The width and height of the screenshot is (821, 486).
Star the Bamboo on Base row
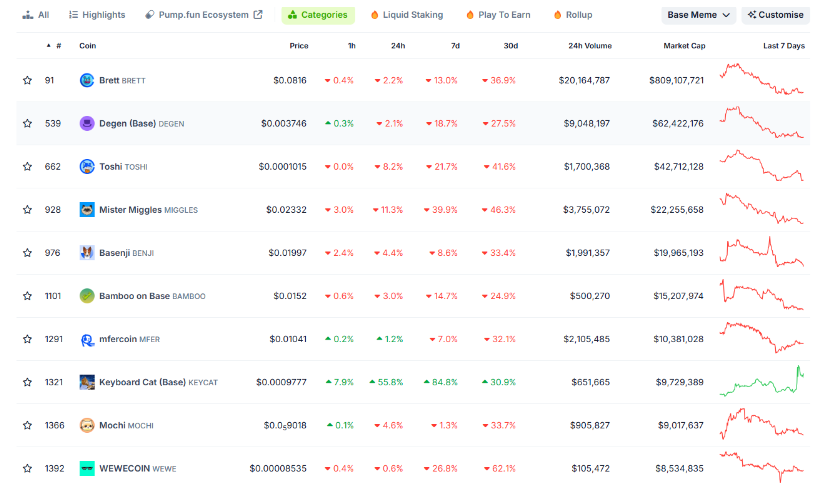tap(27, 296)
